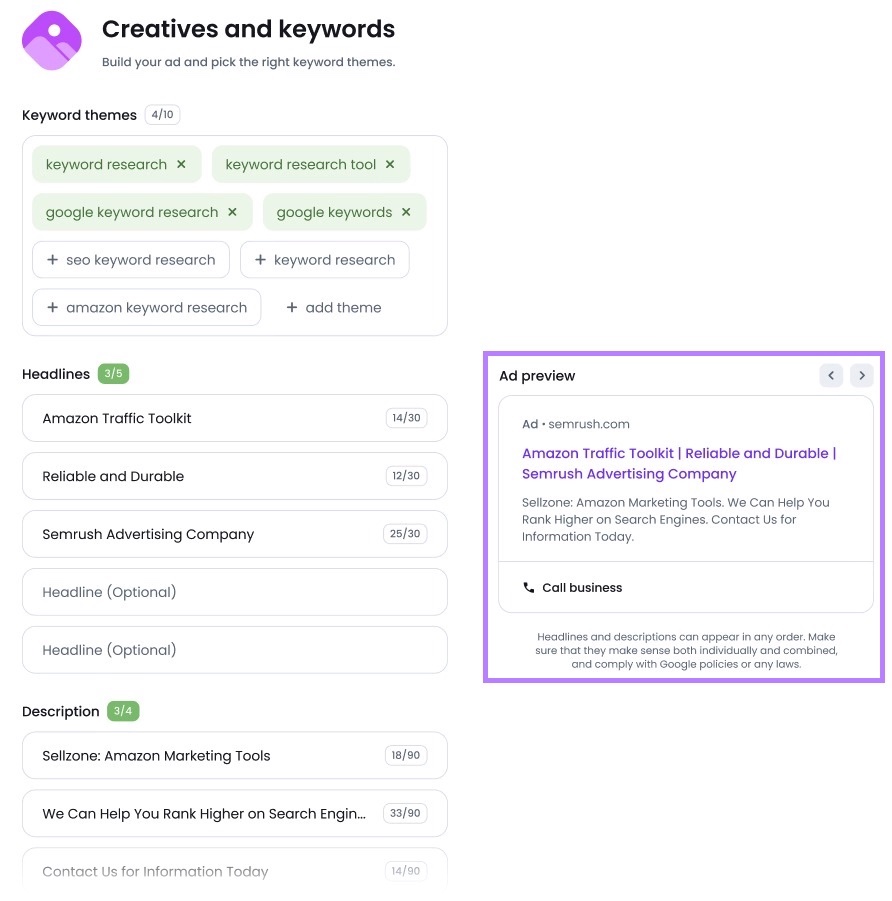The height and width of the screenshot is (901, 892).
Task: Click the purple app logo
Action: point(51,41)
